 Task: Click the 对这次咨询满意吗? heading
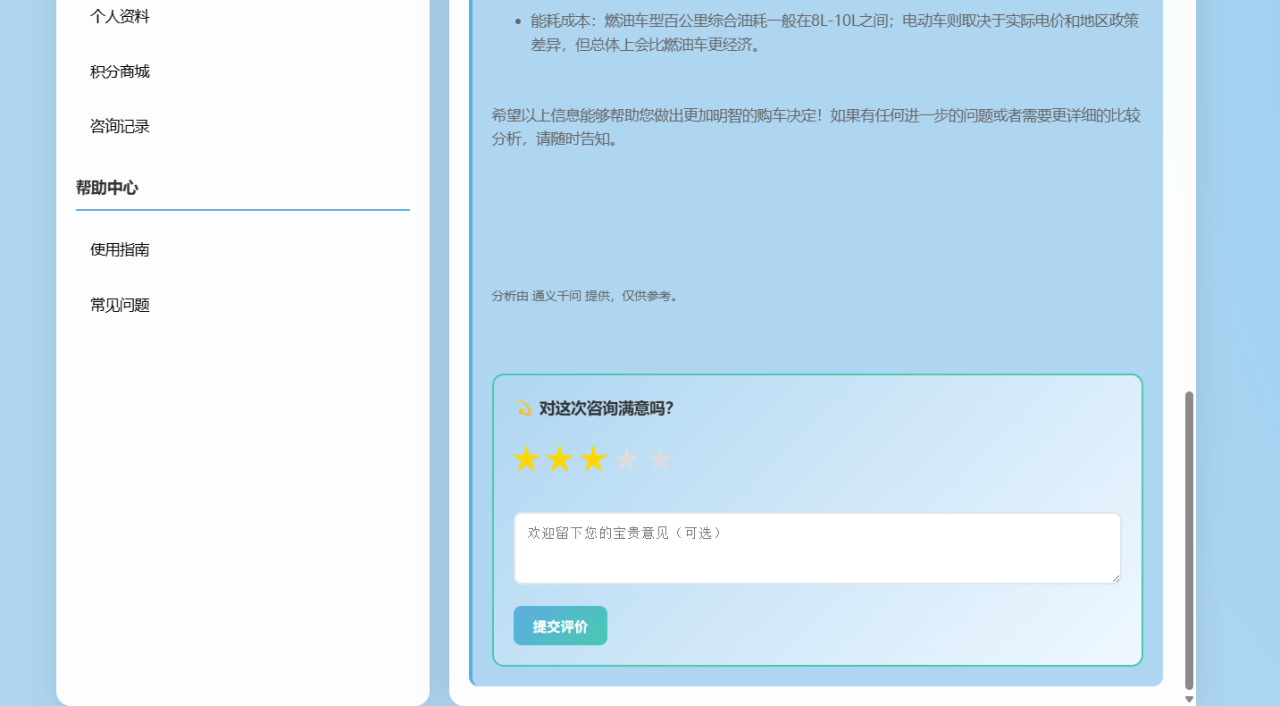606,408
